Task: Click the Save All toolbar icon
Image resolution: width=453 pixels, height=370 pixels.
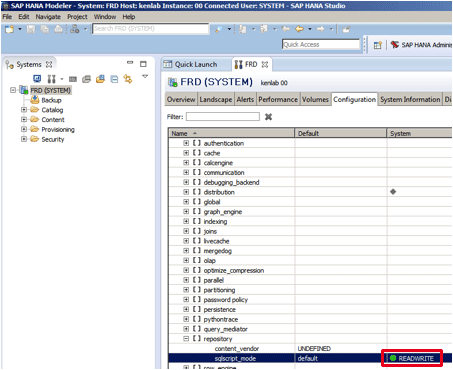Action: pos(45,29)
